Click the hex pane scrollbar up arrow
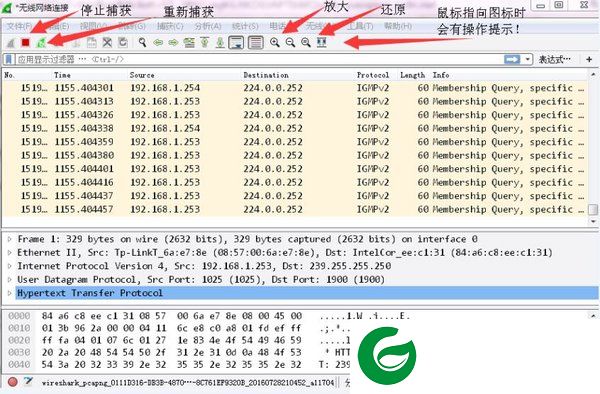This screenshot has width=600, height=394. pos(593,316)
